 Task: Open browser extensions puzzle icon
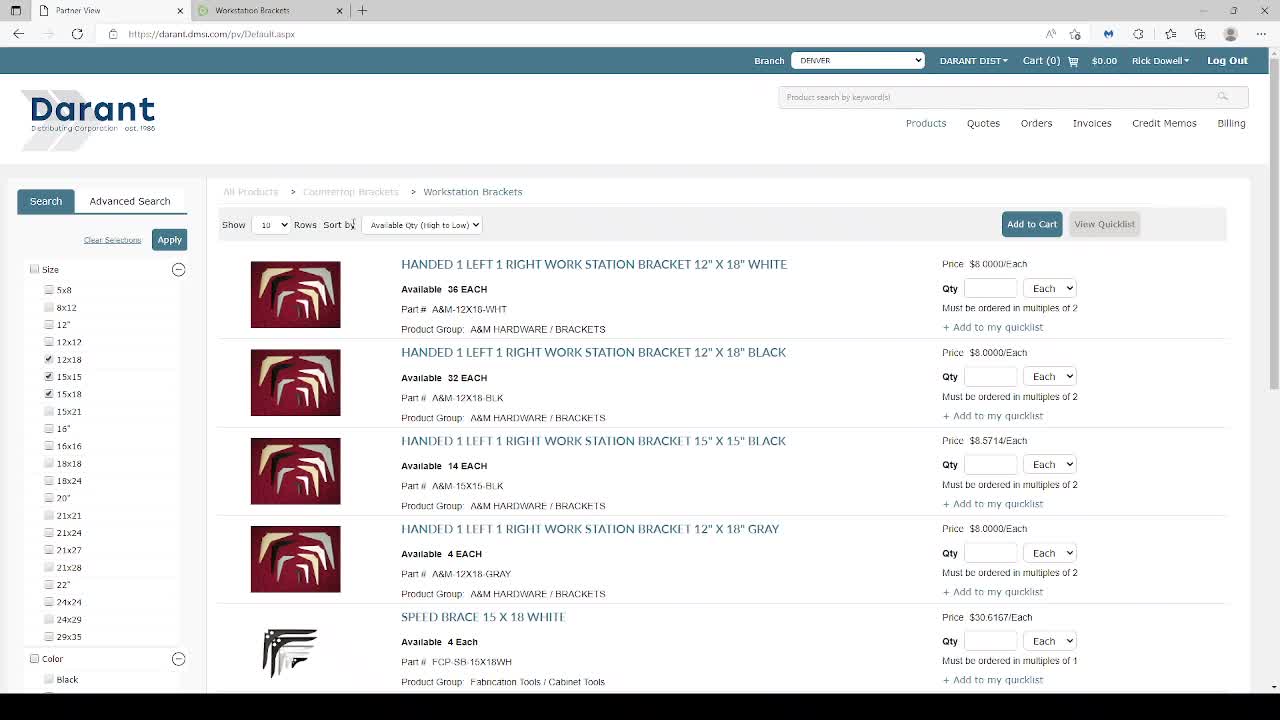(x=1138, y=34)
